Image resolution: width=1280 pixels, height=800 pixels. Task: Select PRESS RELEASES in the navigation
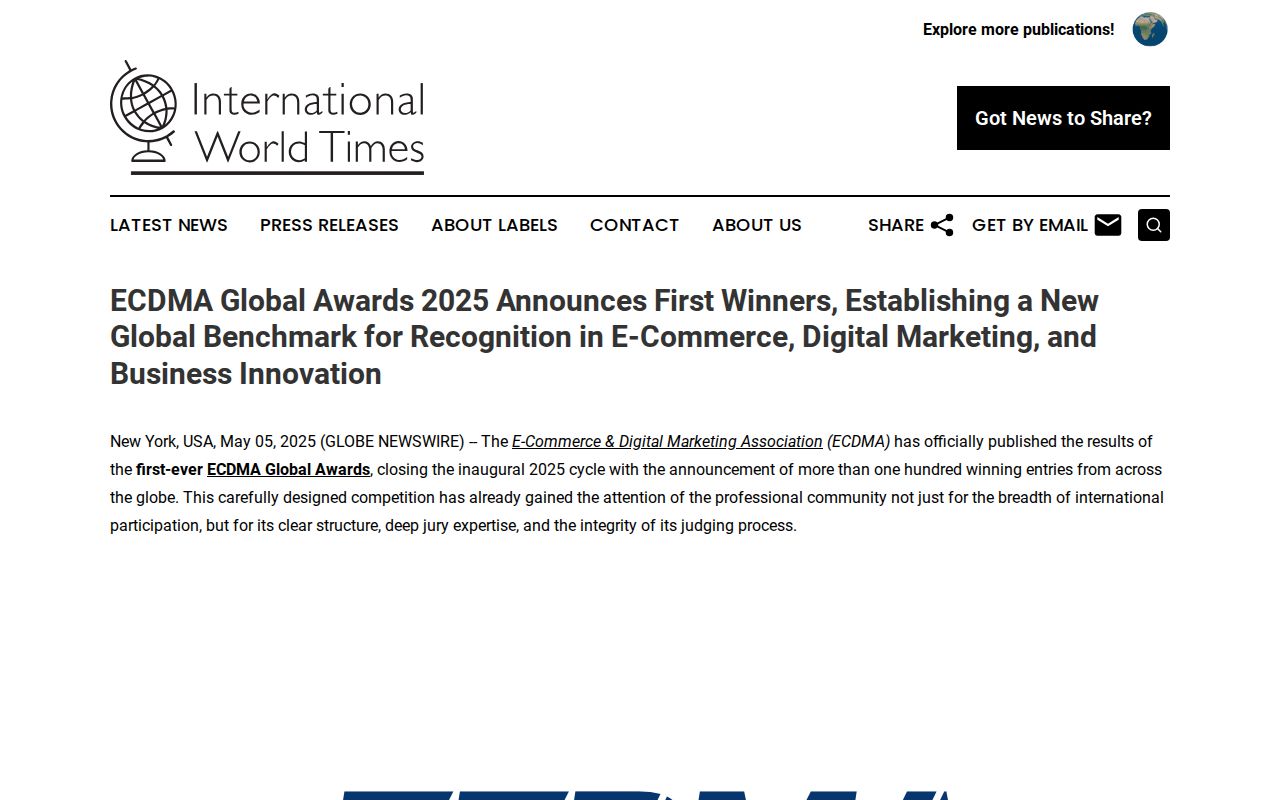pyautogui.click(x=329, y=225)
